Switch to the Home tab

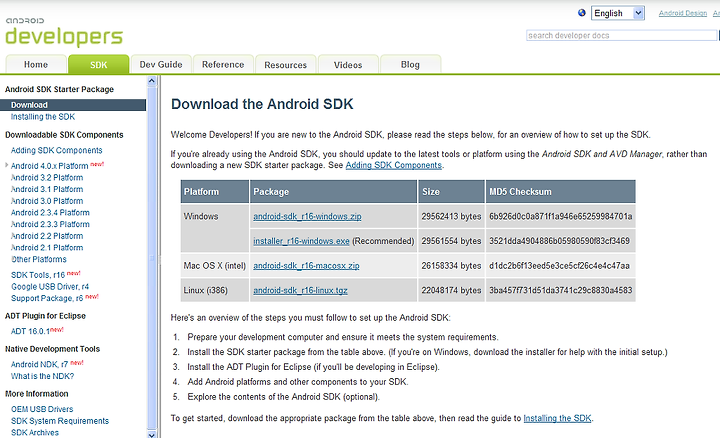pyautogui.click(x=36, y=65)
